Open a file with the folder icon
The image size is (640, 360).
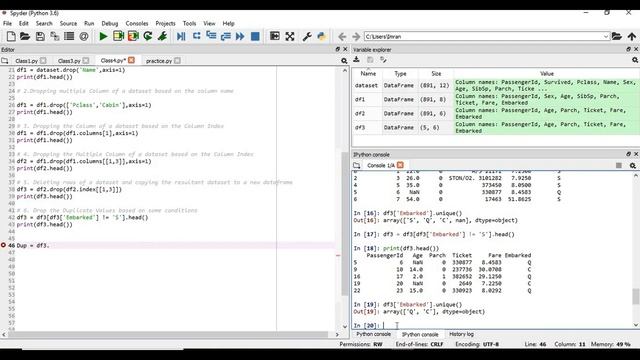pyautogui.click(x=25, y=36)
